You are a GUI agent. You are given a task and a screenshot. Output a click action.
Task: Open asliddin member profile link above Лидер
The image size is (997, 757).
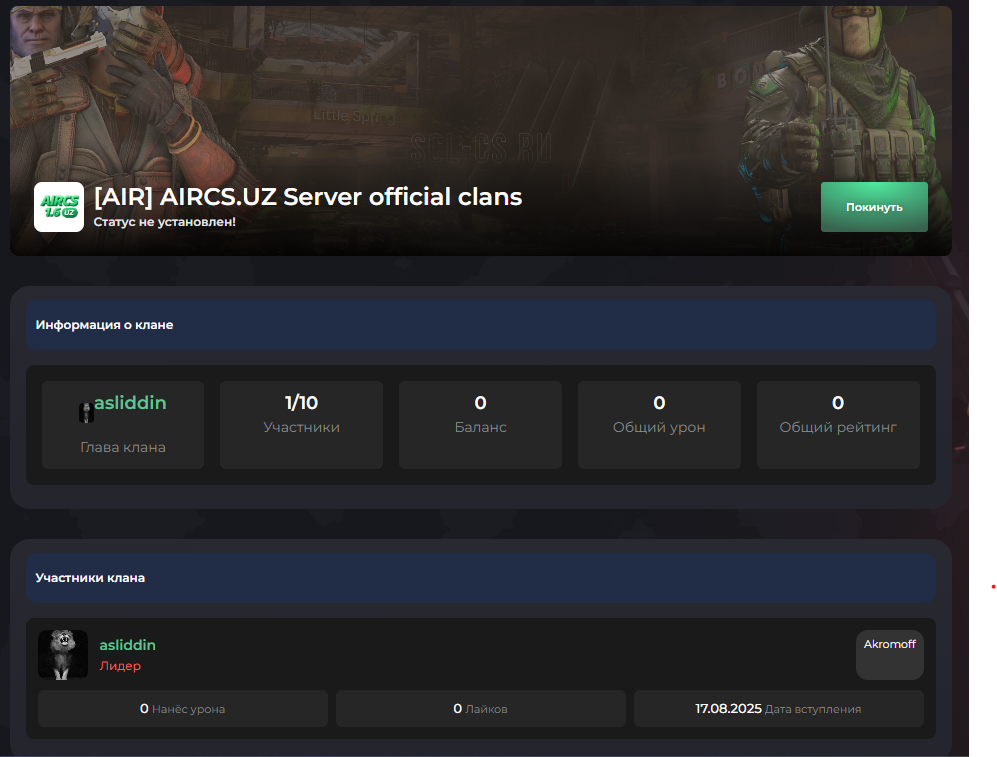(127, 644)
